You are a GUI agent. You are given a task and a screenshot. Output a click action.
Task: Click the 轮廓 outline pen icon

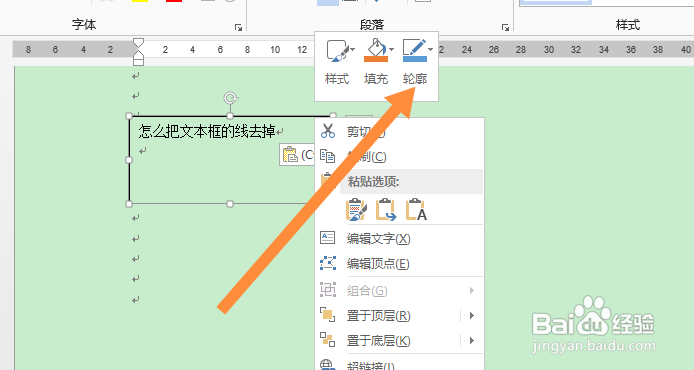coord(414,50)
